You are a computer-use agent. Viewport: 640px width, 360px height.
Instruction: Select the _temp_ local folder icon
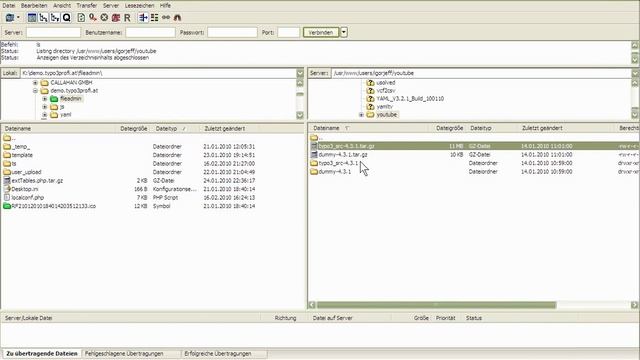coord(7,147)
